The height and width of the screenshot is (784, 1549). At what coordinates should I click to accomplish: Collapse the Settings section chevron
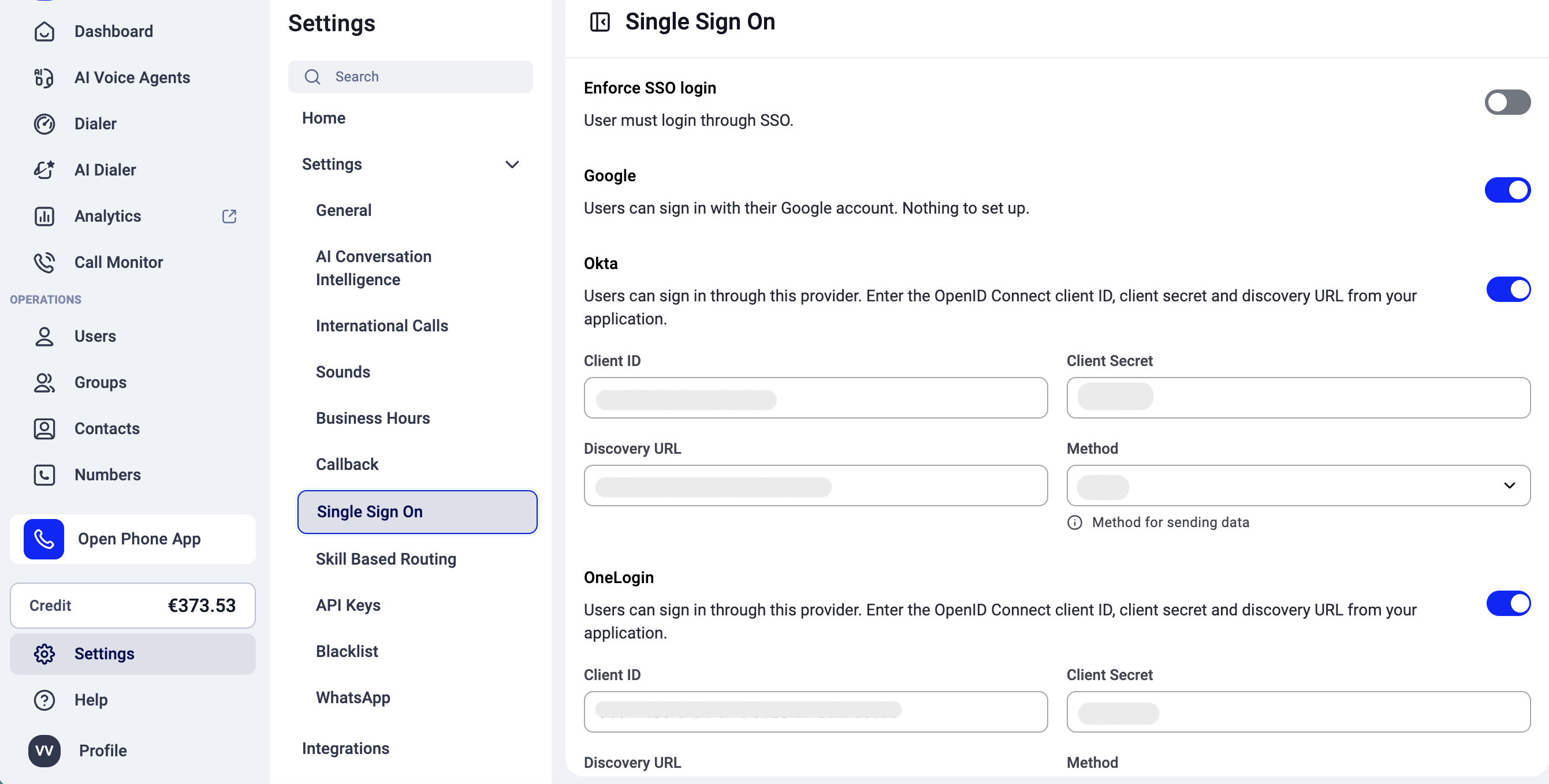pos(512,165)
